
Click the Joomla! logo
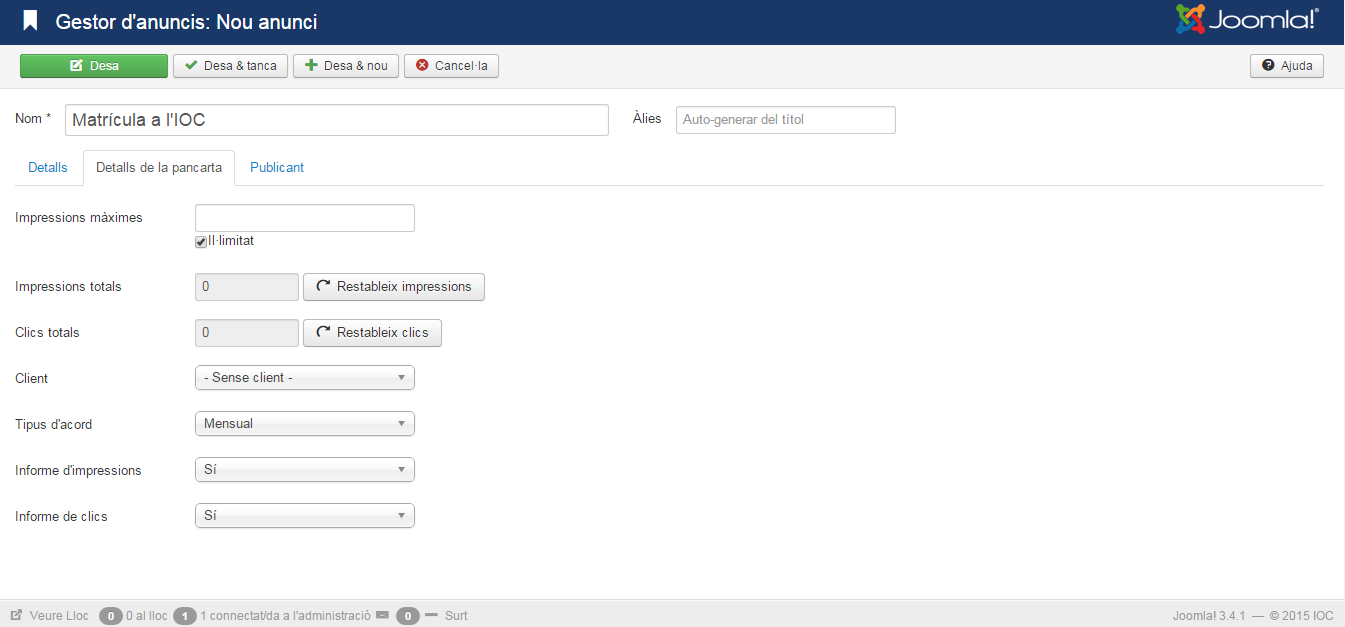point(1246,20)
